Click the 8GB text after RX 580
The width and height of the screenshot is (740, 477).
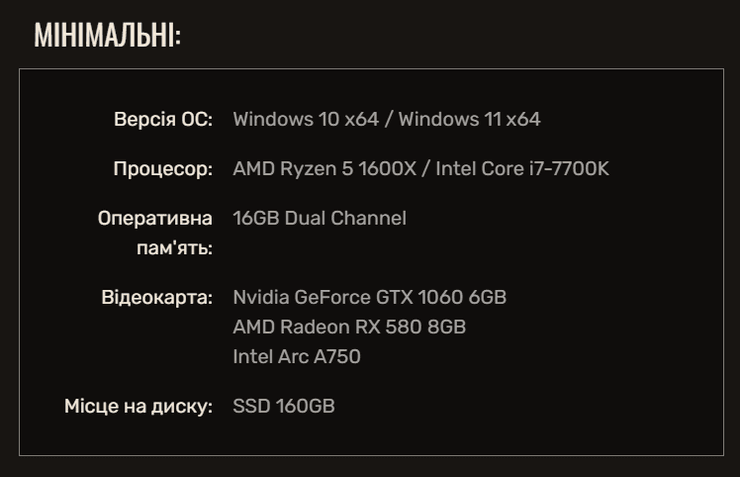445,327
